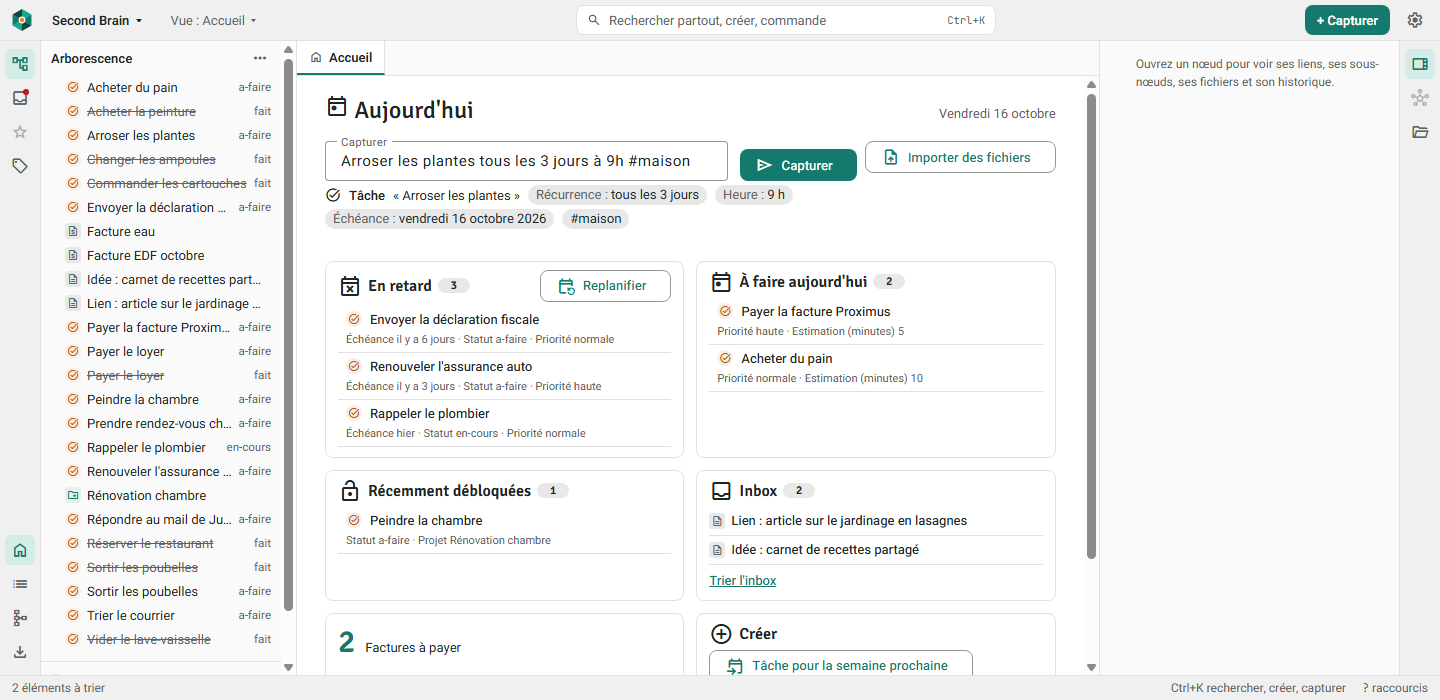The image size is (1440, 700).
Task: Click scroll-up arrow of tree panel
Action: [289, 49]
